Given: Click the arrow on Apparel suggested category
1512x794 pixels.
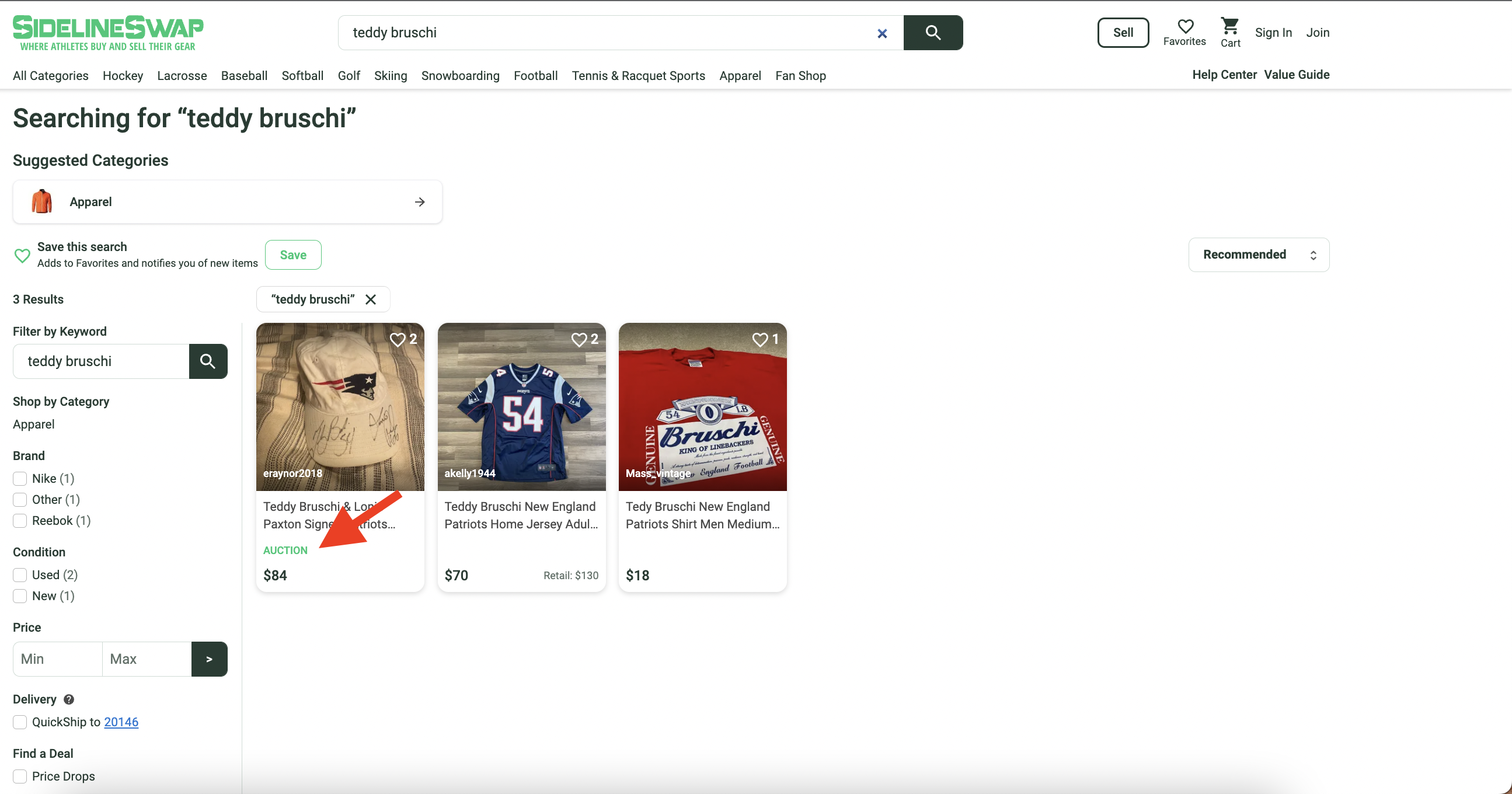Looking at the screenshot, I should tap(420, 202).
